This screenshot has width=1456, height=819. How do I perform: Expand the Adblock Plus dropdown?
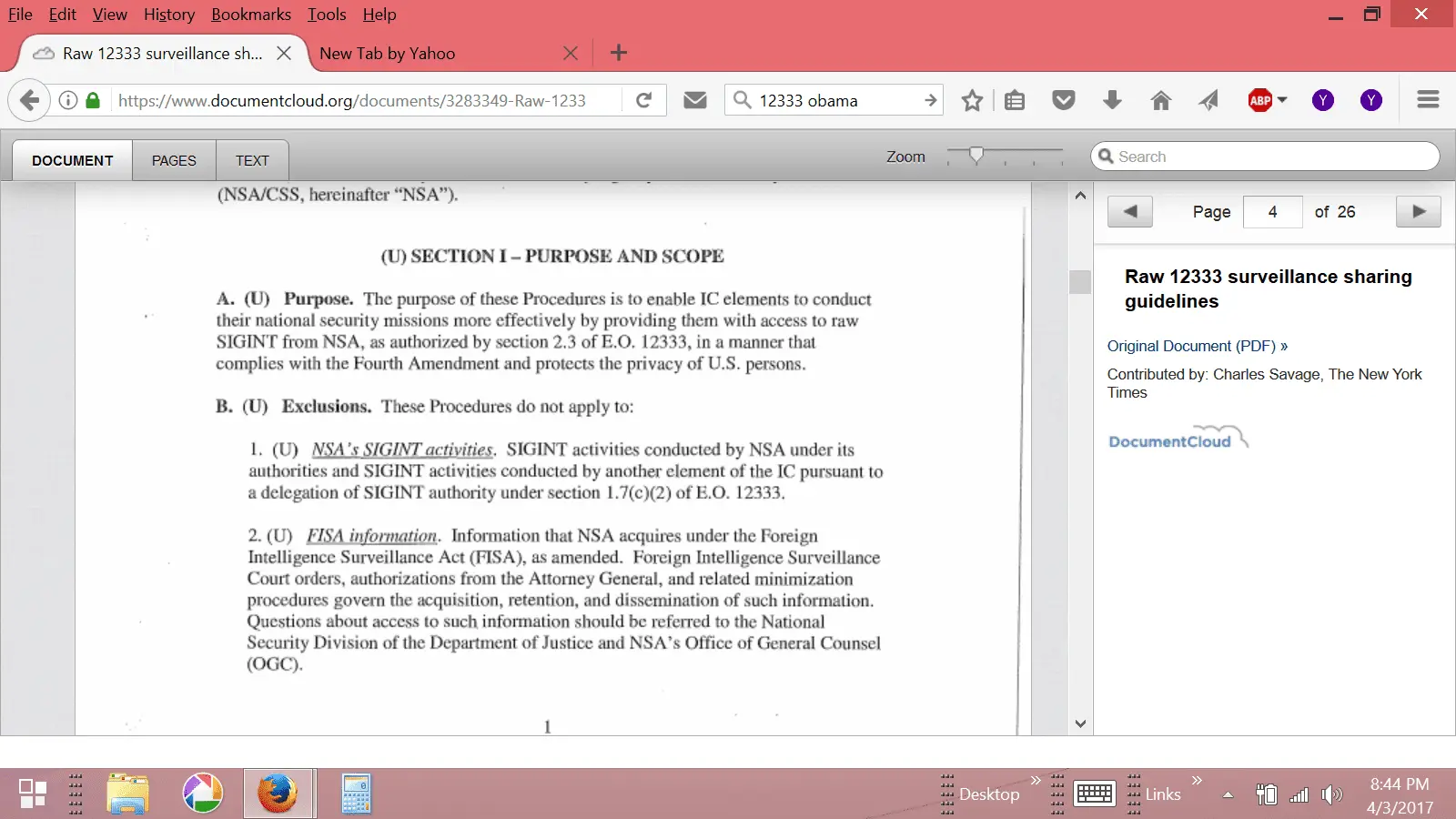pyautogui.click(x=1282, y=100)
